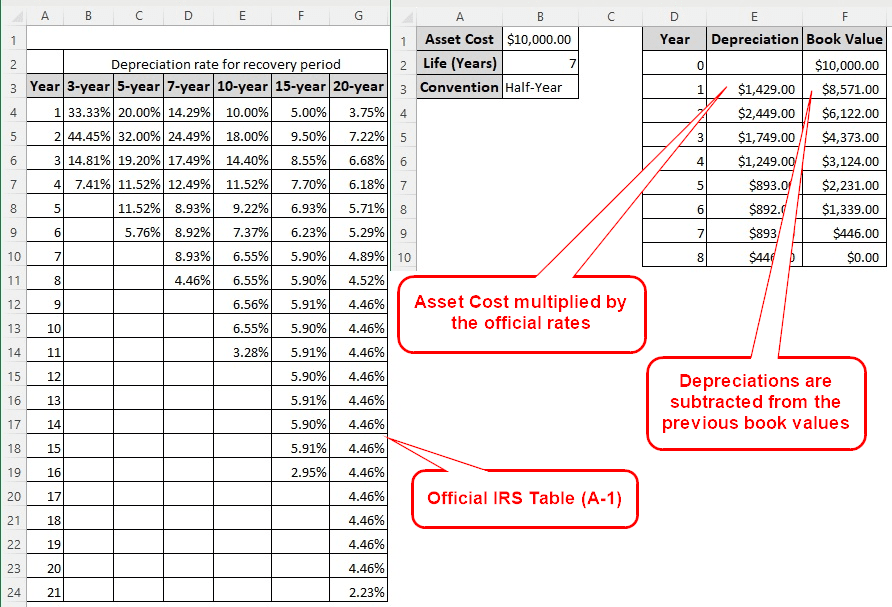This screenshot has width=892, height=607.
Task: Click the 20-year column heading cell
Action: coord(359,87)
